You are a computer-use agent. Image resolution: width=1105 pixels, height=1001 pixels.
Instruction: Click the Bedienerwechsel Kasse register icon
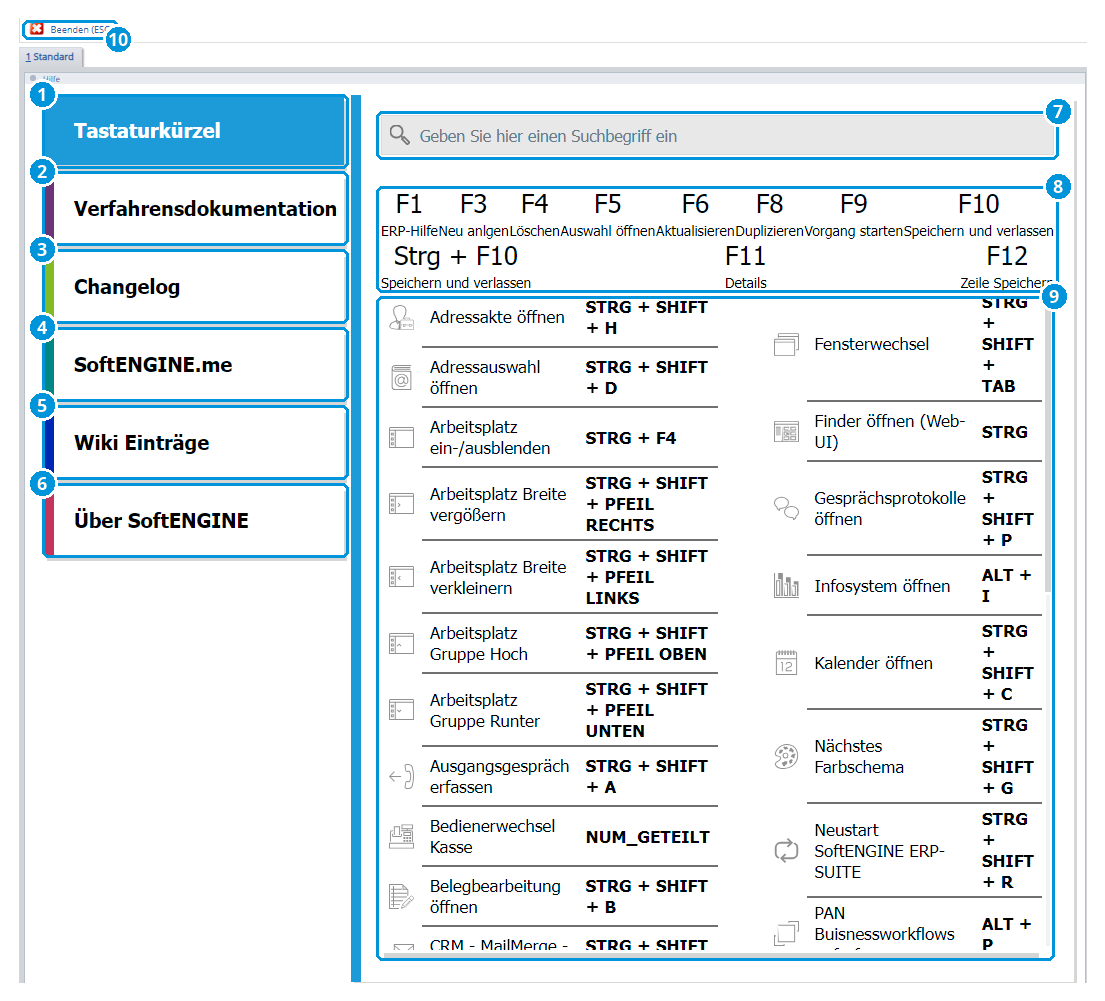[x=402, y=837]
